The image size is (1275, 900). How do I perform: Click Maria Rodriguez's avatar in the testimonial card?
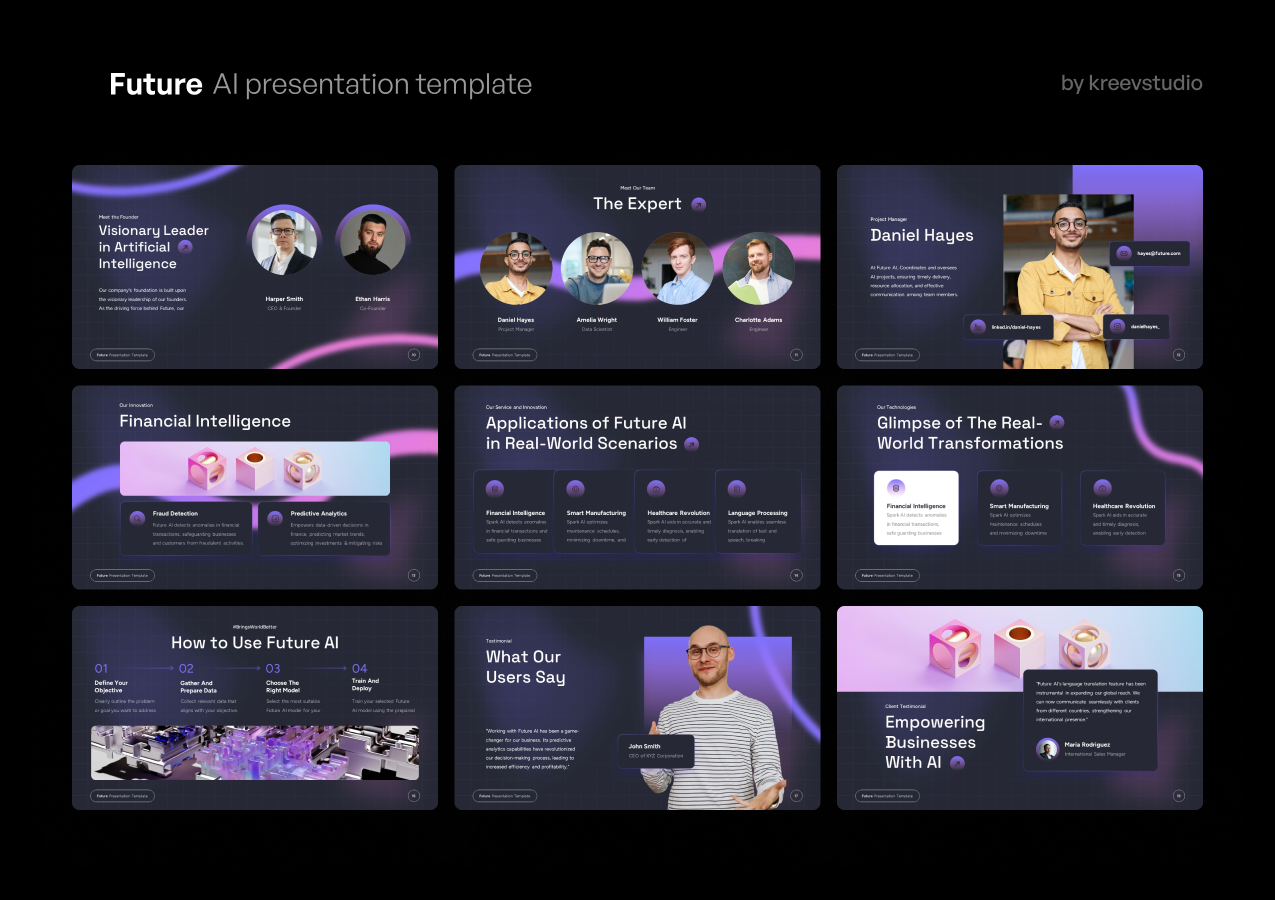[1048, 748]
